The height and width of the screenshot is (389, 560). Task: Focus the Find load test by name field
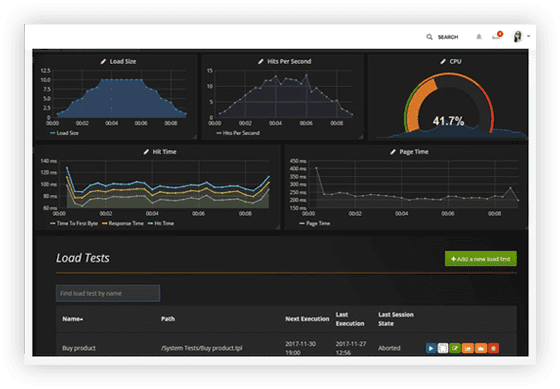(x=108, y=293)
